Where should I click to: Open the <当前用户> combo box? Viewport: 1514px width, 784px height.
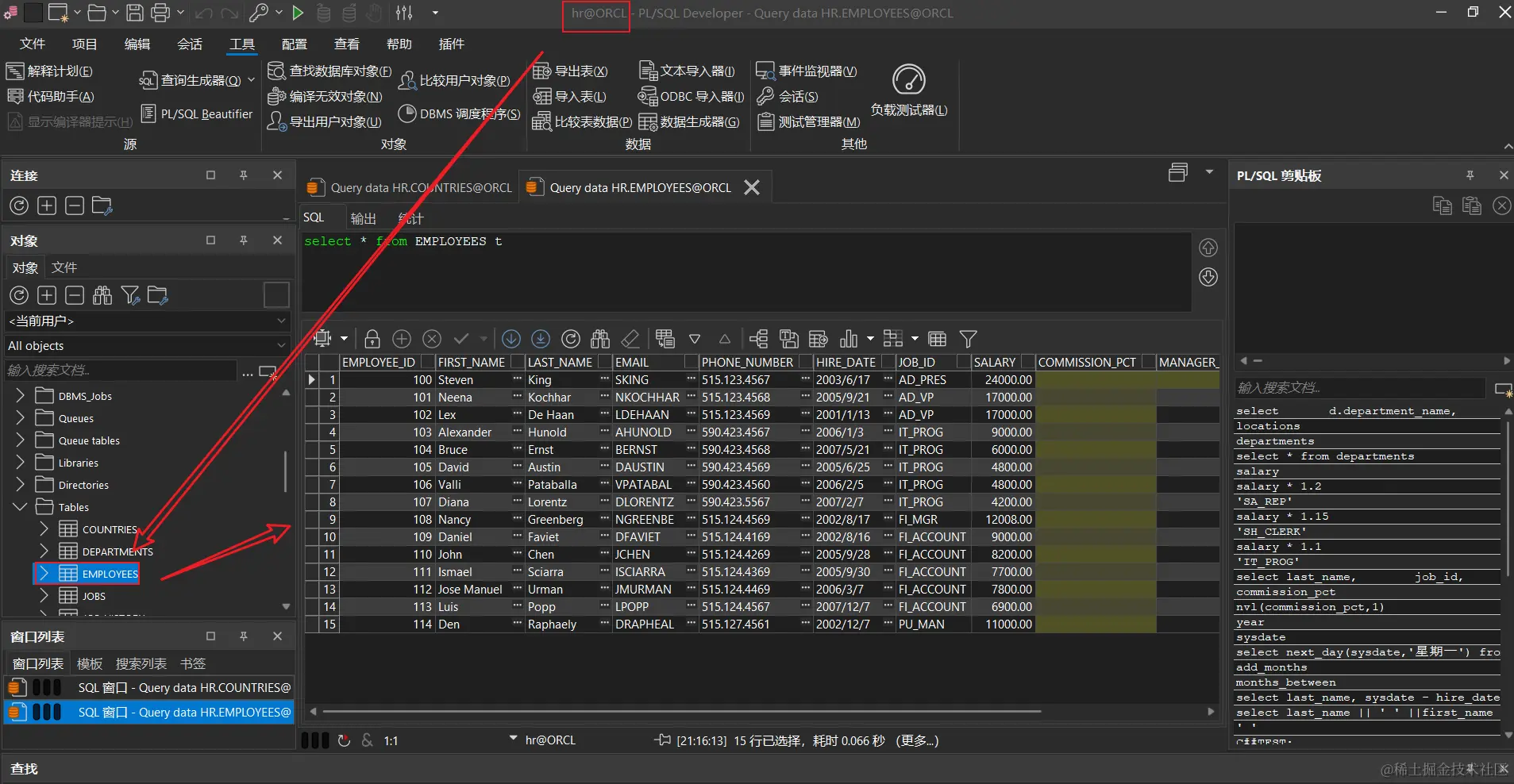tap(148, 321)
